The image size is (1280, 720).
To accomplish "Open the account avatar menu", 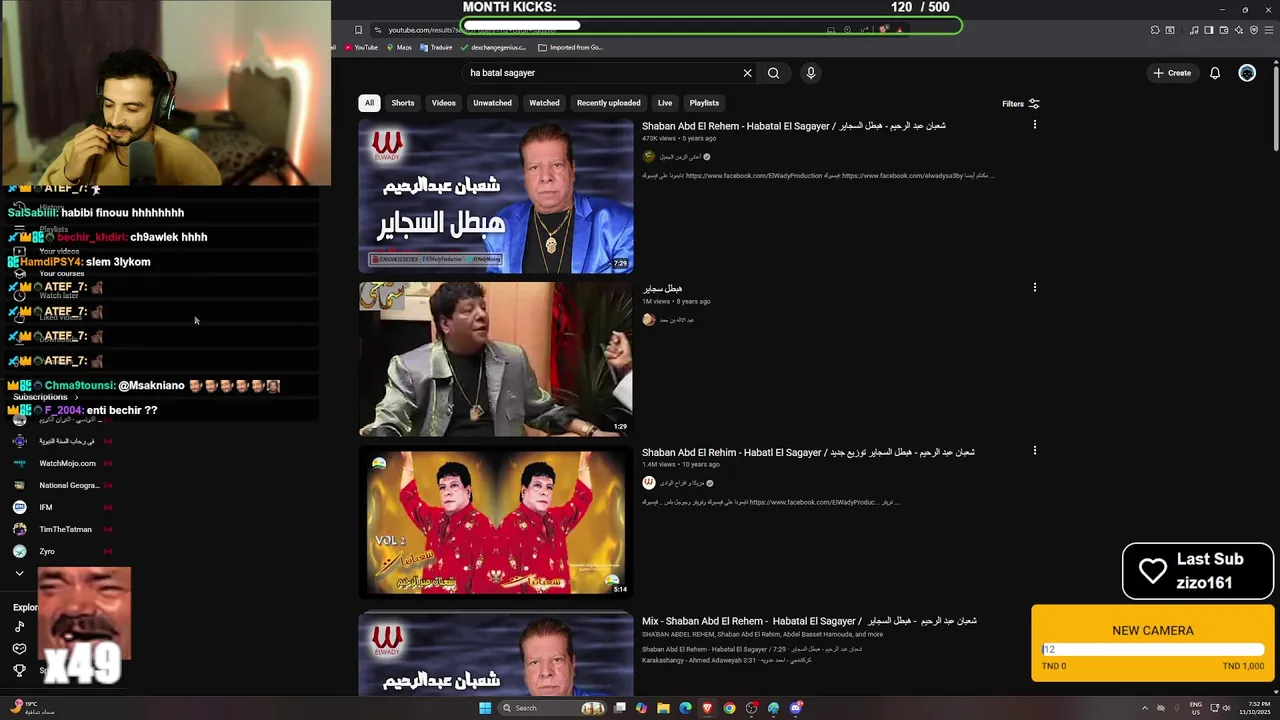I will 1247,73.
